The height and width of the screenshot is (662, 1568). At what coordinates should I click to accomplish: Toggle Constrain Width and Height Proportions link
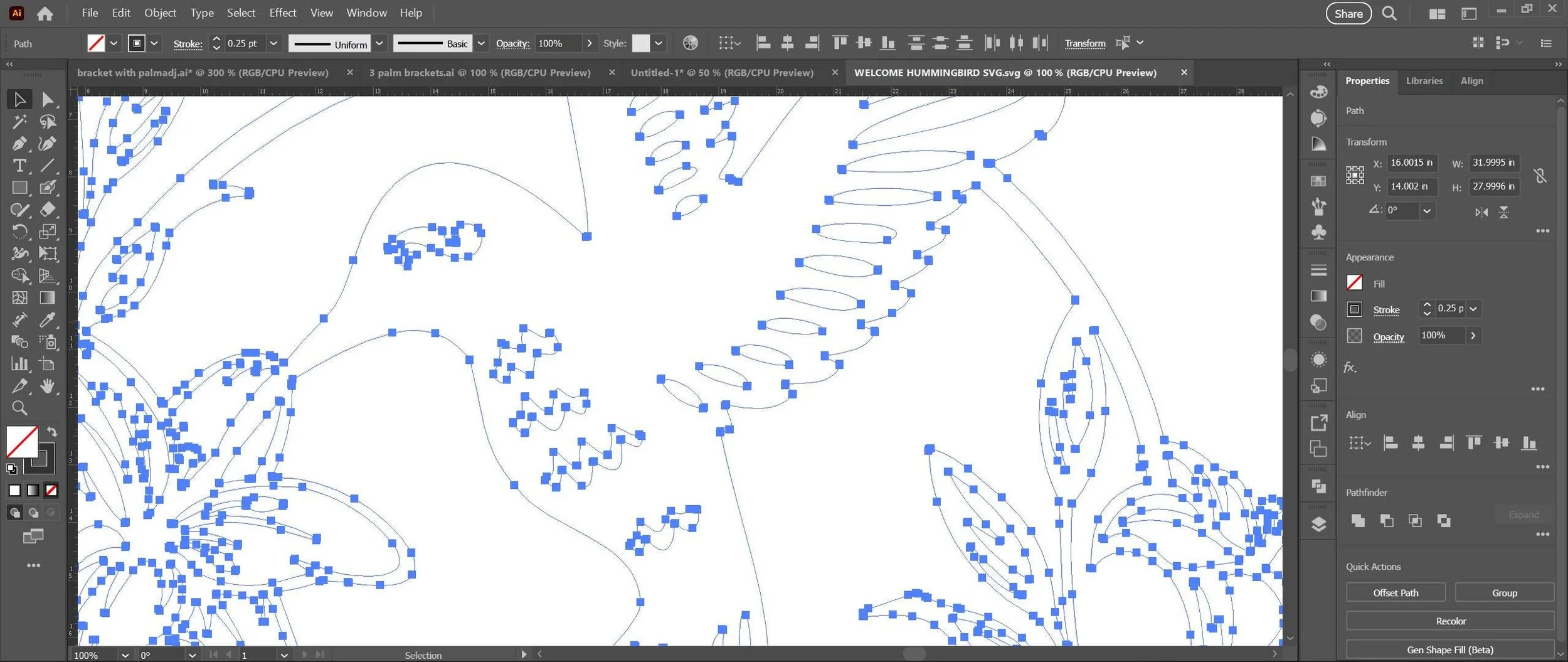(1540, 175)
